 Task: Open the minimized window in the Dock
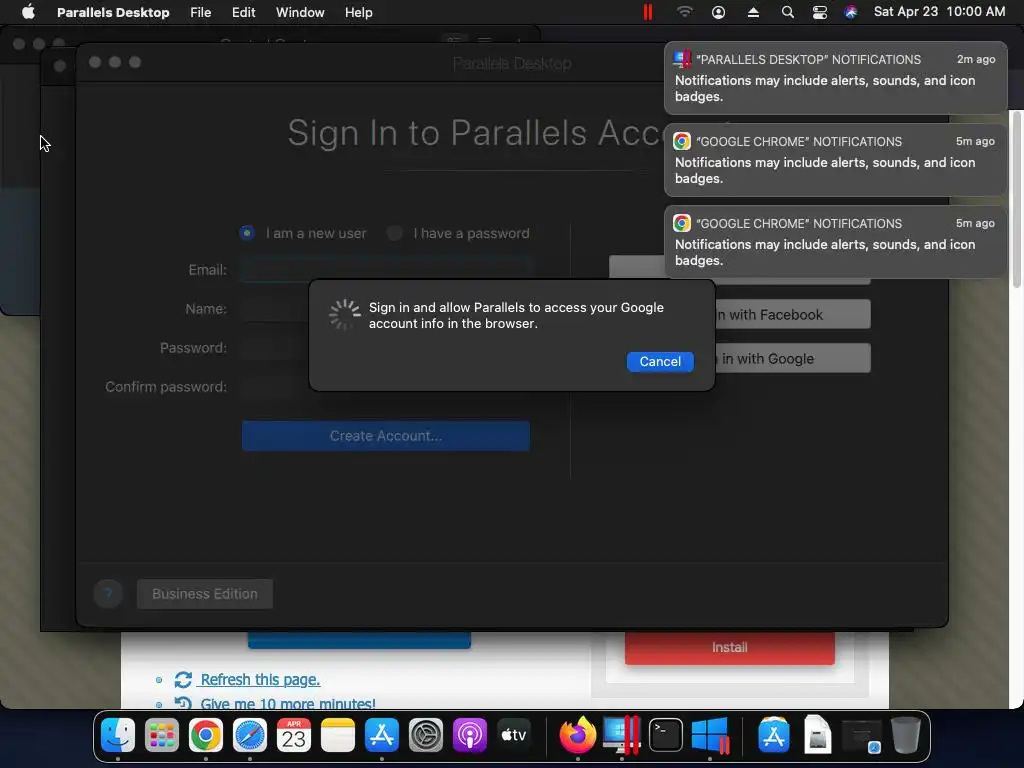(x=861, y=736)
